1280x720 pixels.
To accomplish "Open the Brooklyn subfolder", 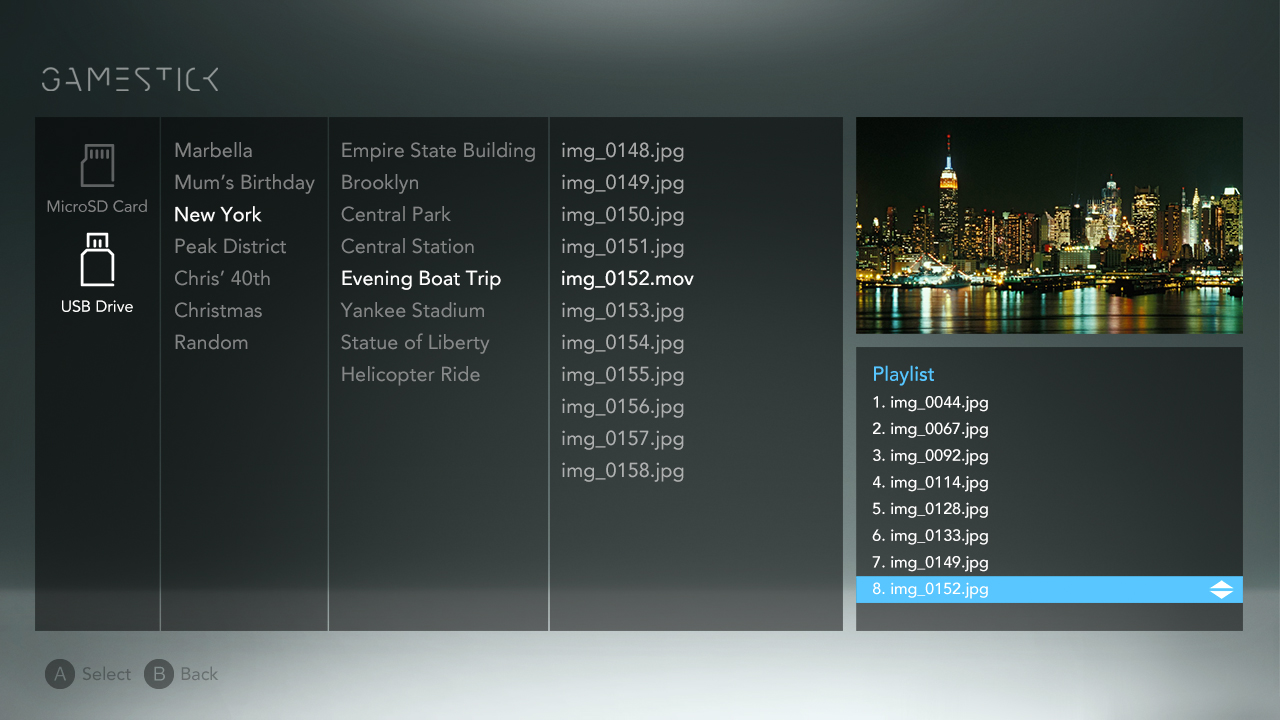I will 380,183.
